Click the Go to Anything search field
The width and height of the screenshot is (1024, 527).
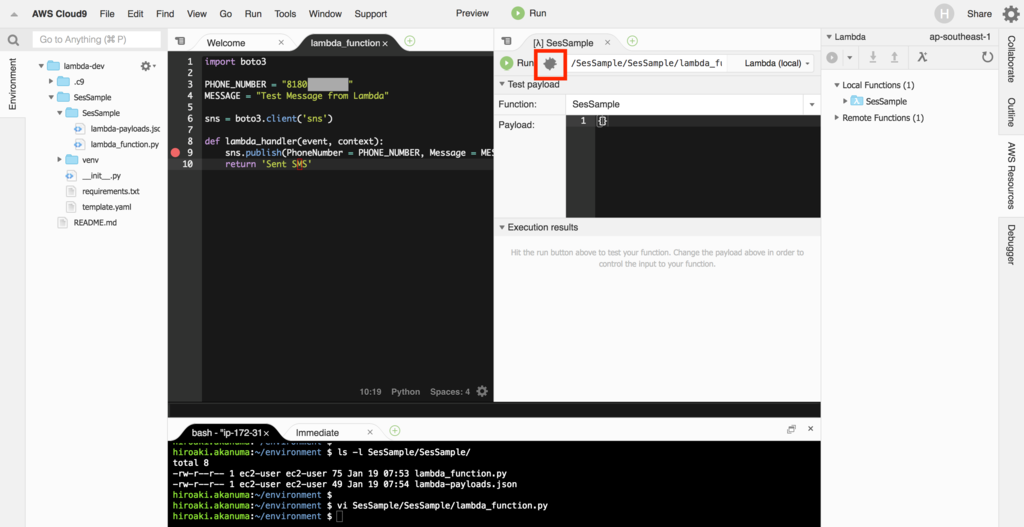pyautogui.click(x=97, y=39)
